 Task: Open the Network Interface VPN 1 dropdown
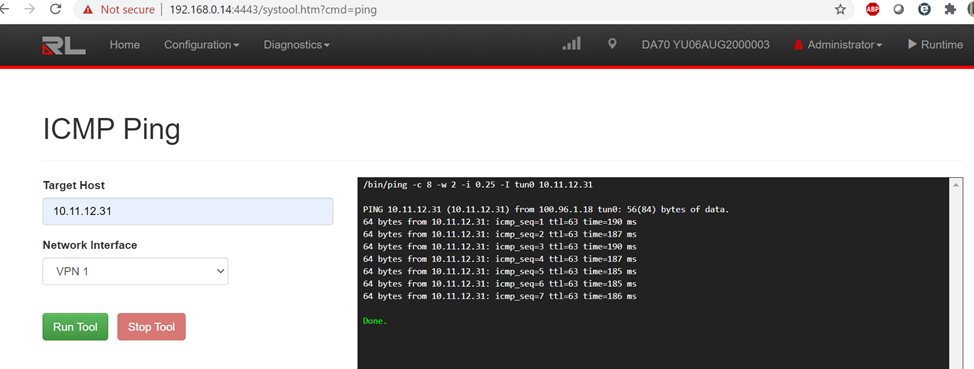(x=135, y=271)
